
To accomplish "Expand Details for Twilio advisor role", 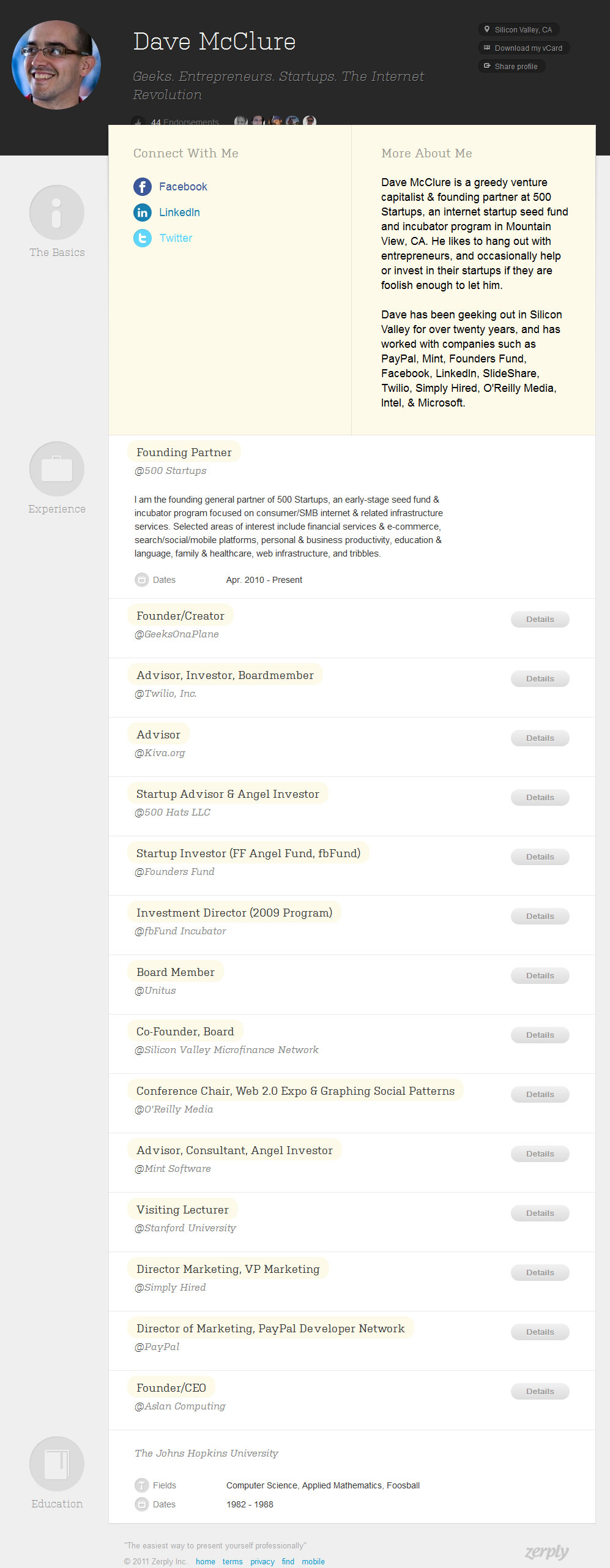I will tap(540, 679).
